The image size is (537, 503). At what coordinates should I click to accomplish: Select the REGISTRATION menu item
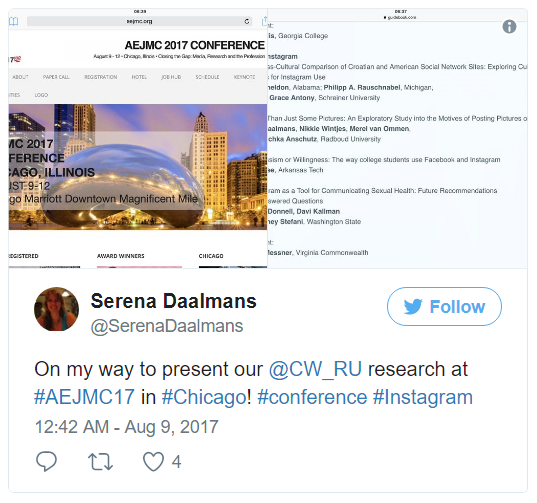(x=101, y=77)
